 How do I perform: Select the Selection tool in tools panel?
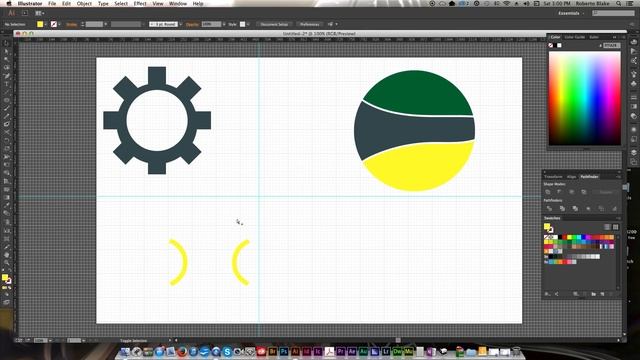(7, 43)
